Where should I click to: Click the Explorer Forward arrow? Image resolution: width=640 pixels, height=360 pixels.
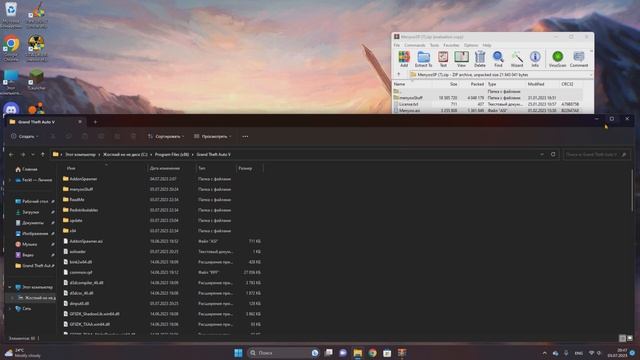point(23,155)
